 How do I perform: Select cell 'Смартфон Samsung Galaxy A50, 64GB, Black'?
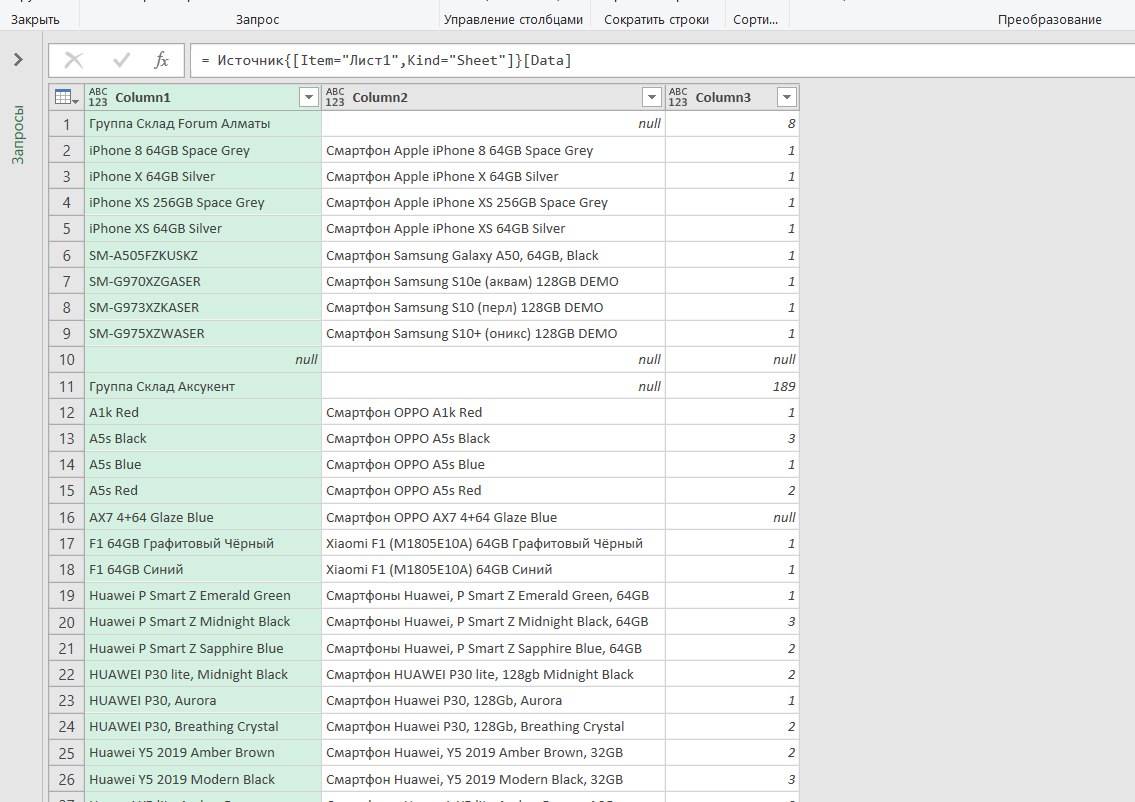[493, 256]
